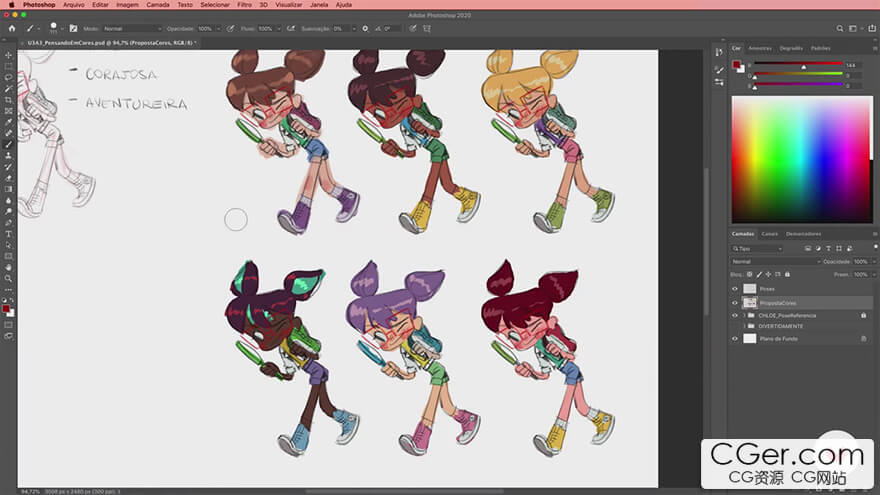Select the Path Selection tool

point(8,245)
